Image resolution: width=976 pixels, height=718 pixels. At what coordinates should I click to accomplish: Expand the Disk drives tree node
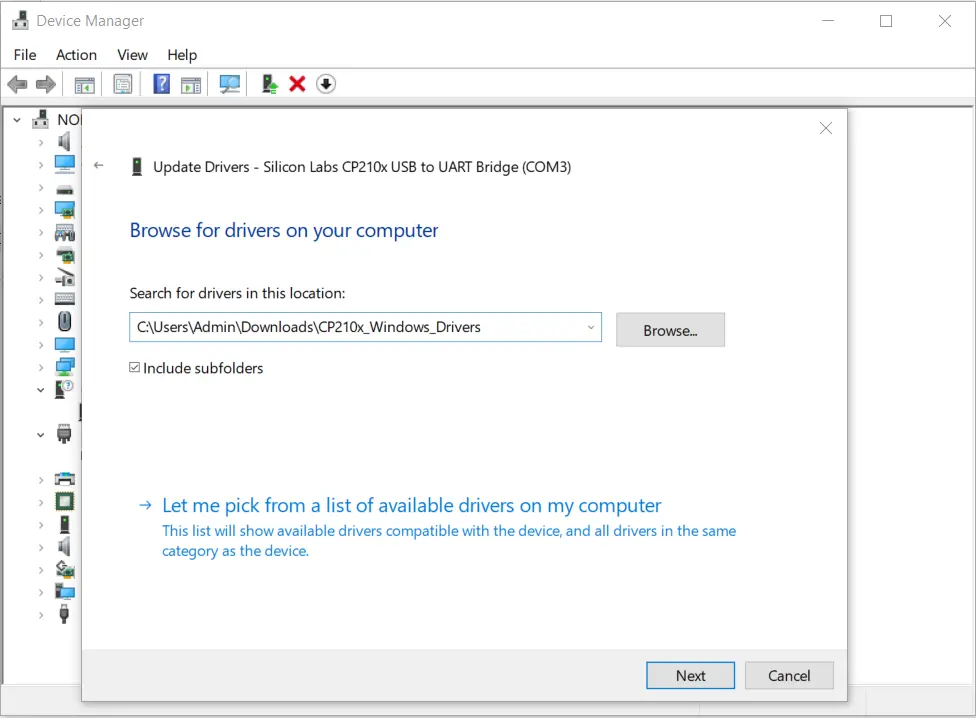(x=41, y=188)
